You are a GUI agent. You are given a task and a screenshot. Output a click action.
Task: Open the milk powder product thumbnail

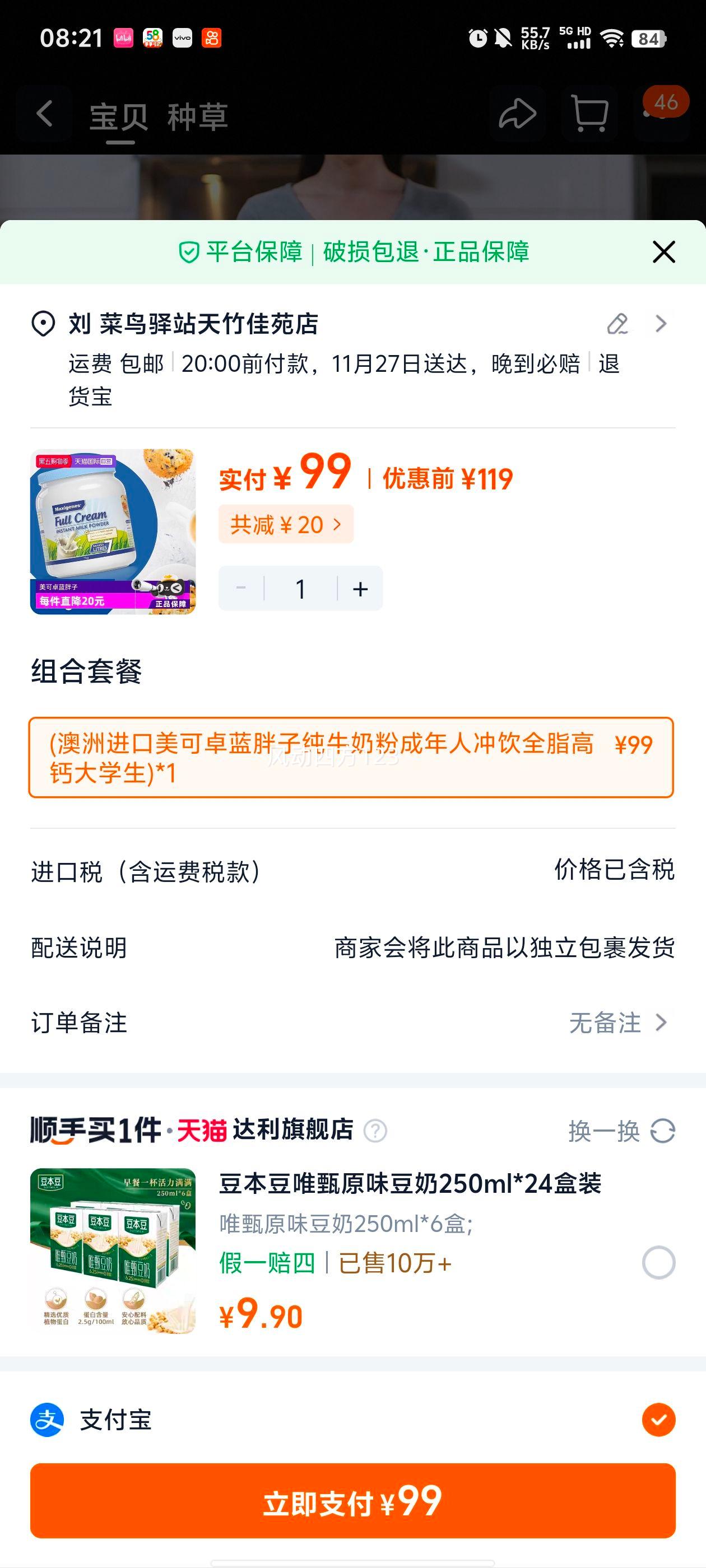(x=113, y=531)
